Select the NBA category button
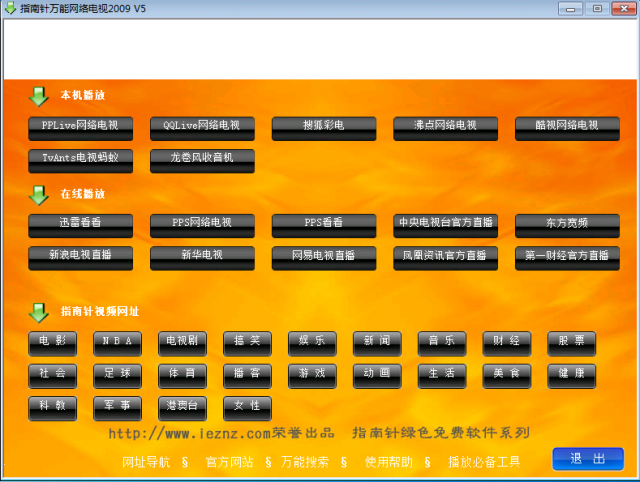 pyautogui.click(x=118, y=342)
